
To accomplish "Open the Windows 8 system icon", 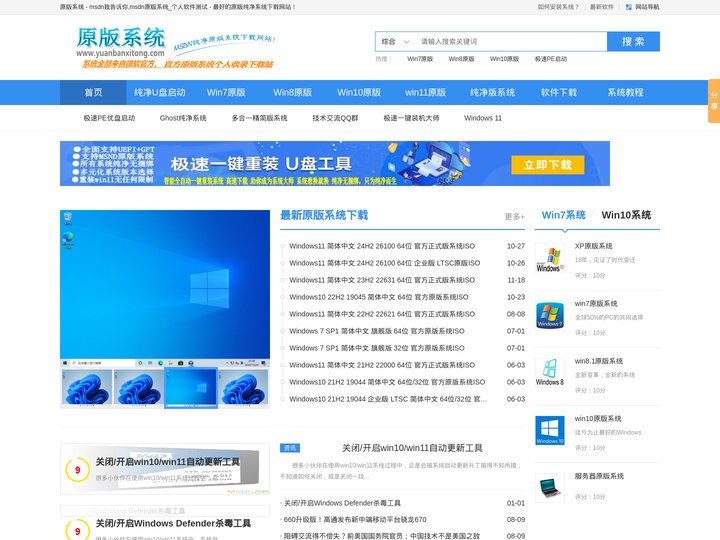I will (x=550, y=373).
